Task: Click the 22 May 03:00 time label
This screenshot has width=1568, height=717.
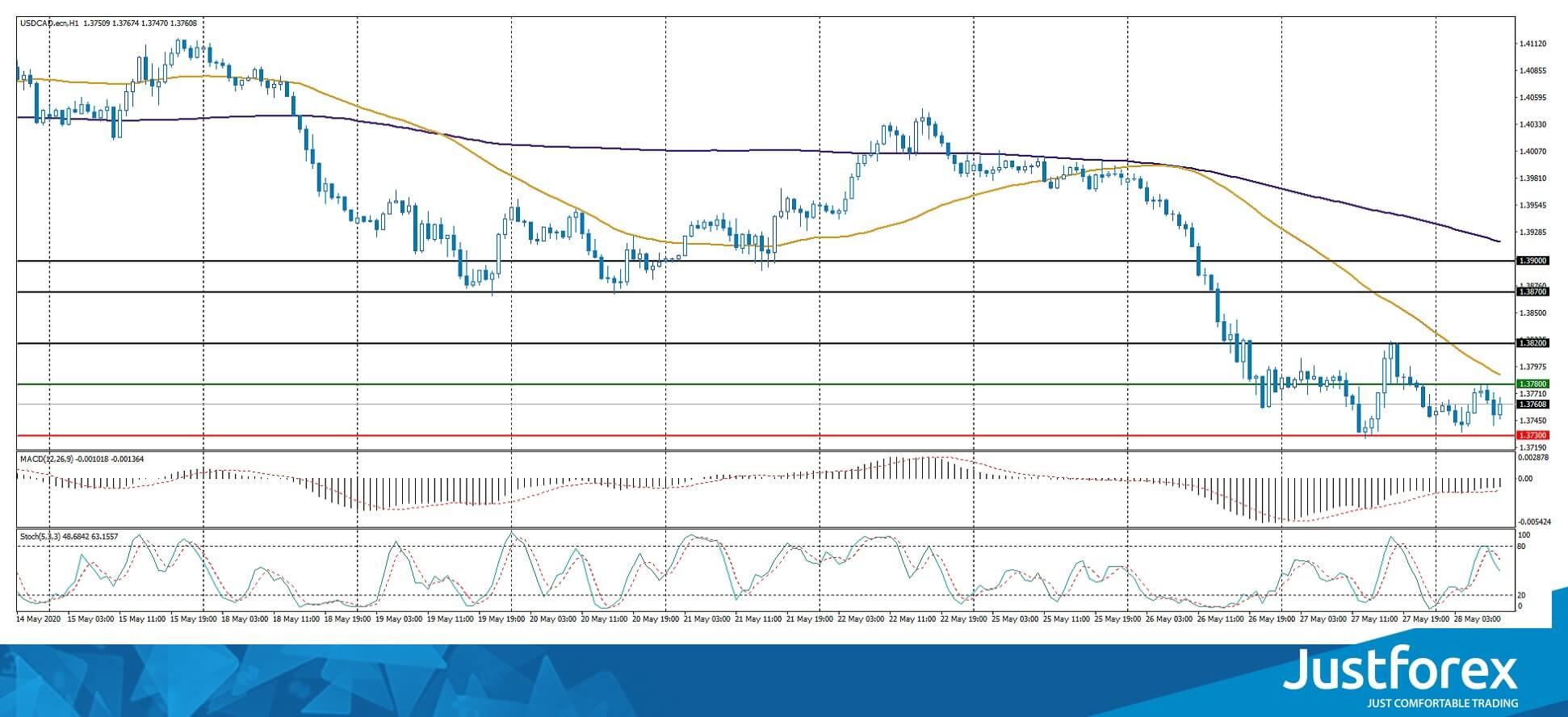Action: [x=861, y=619]
